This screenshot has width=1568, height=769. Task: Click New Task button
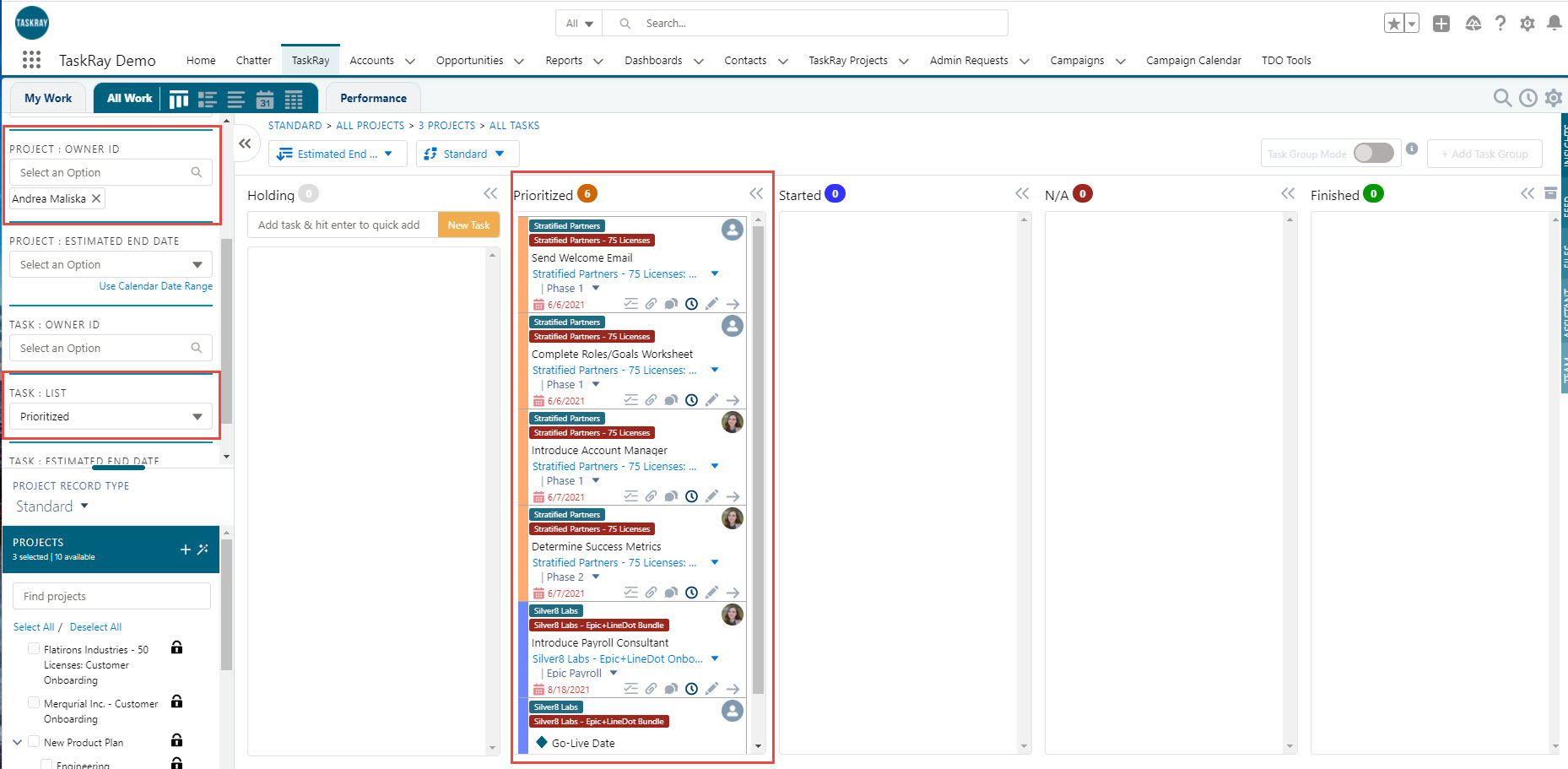[x=468, y=225]
